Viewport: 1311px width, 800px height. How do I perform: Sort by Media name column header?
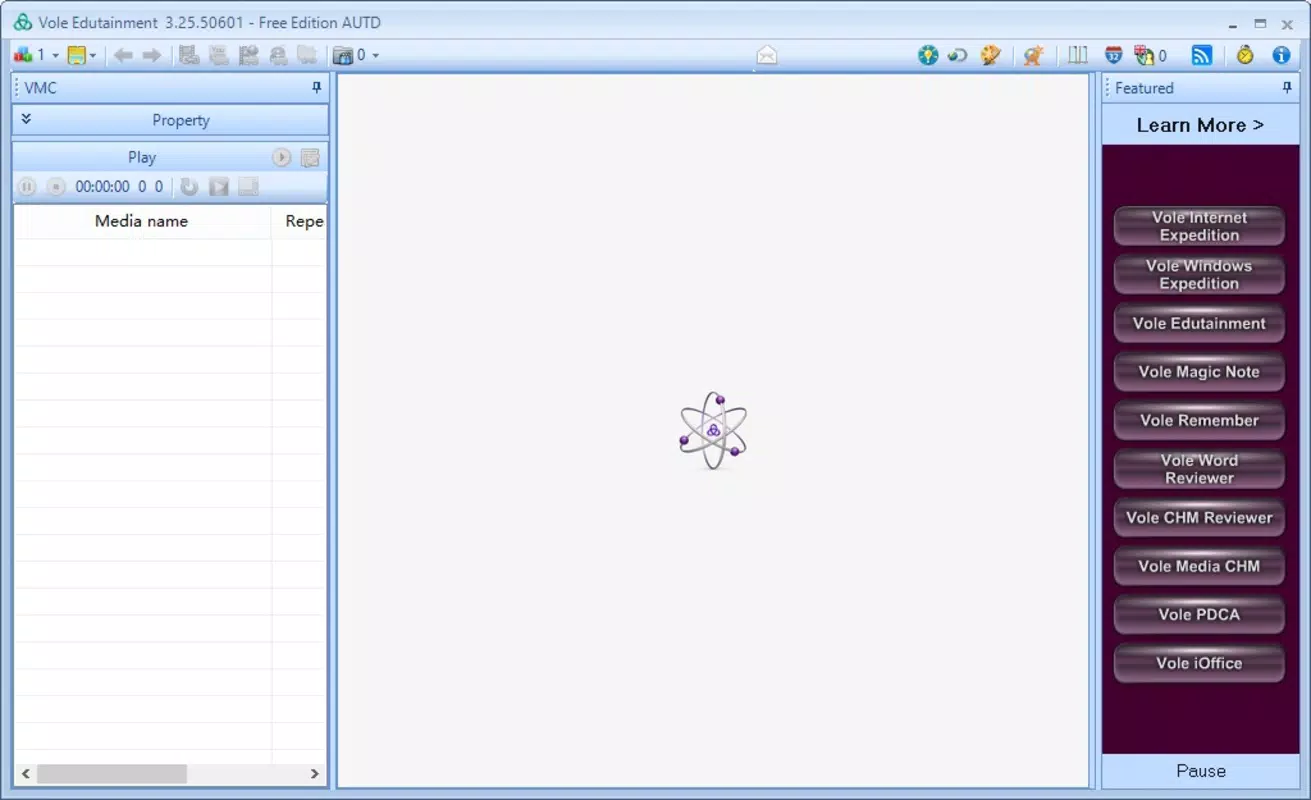[142, 222]
